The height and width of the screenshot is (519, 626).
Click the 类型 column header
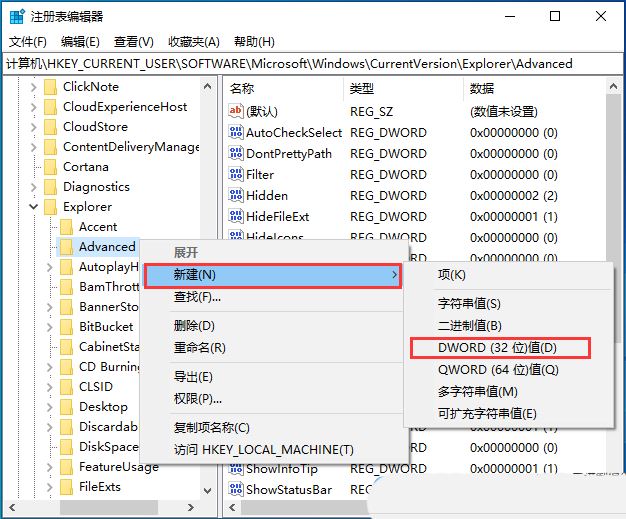click(403, 88)
